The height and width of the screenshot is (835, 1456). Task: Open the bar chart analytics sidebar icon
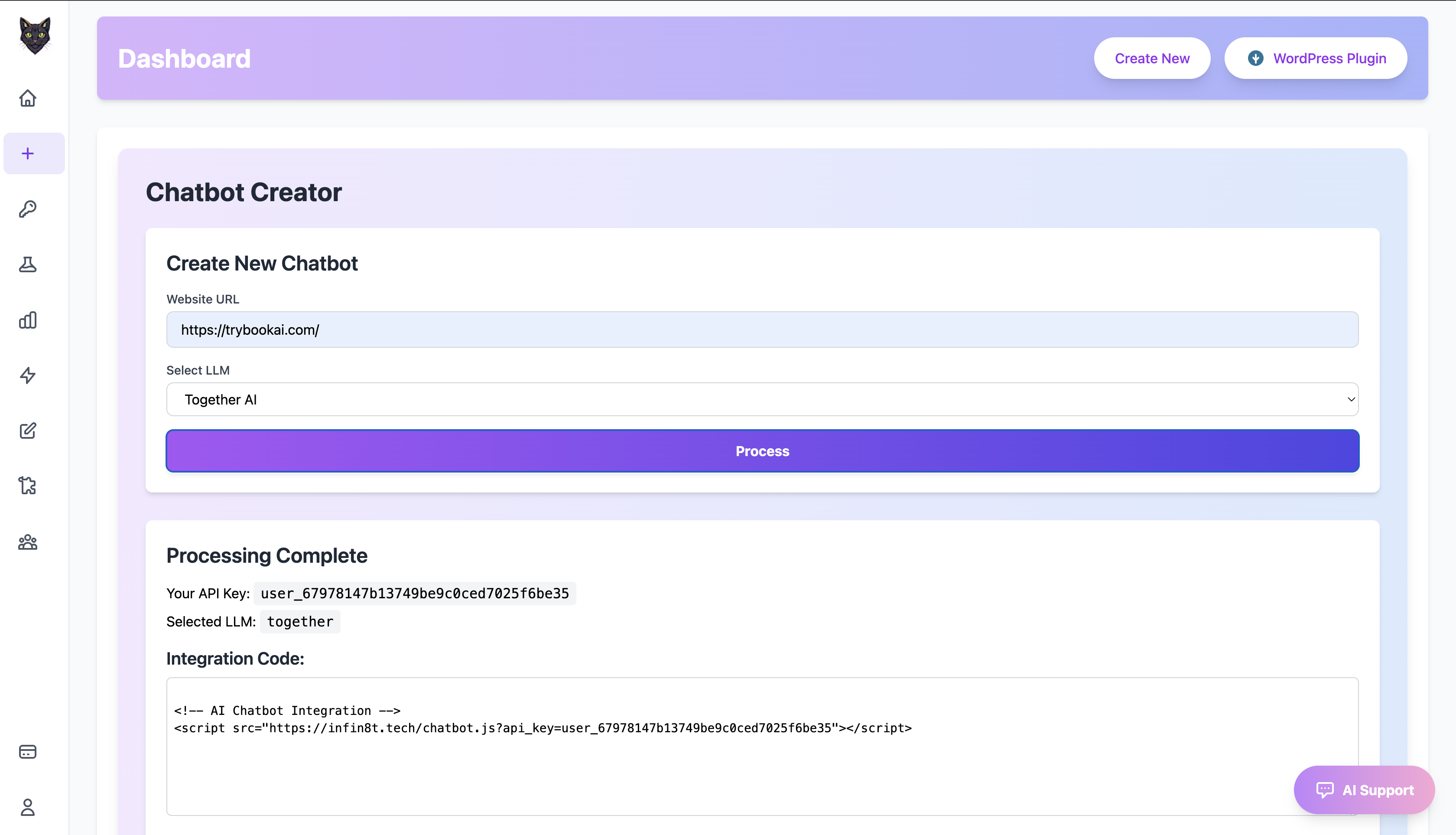27,320
